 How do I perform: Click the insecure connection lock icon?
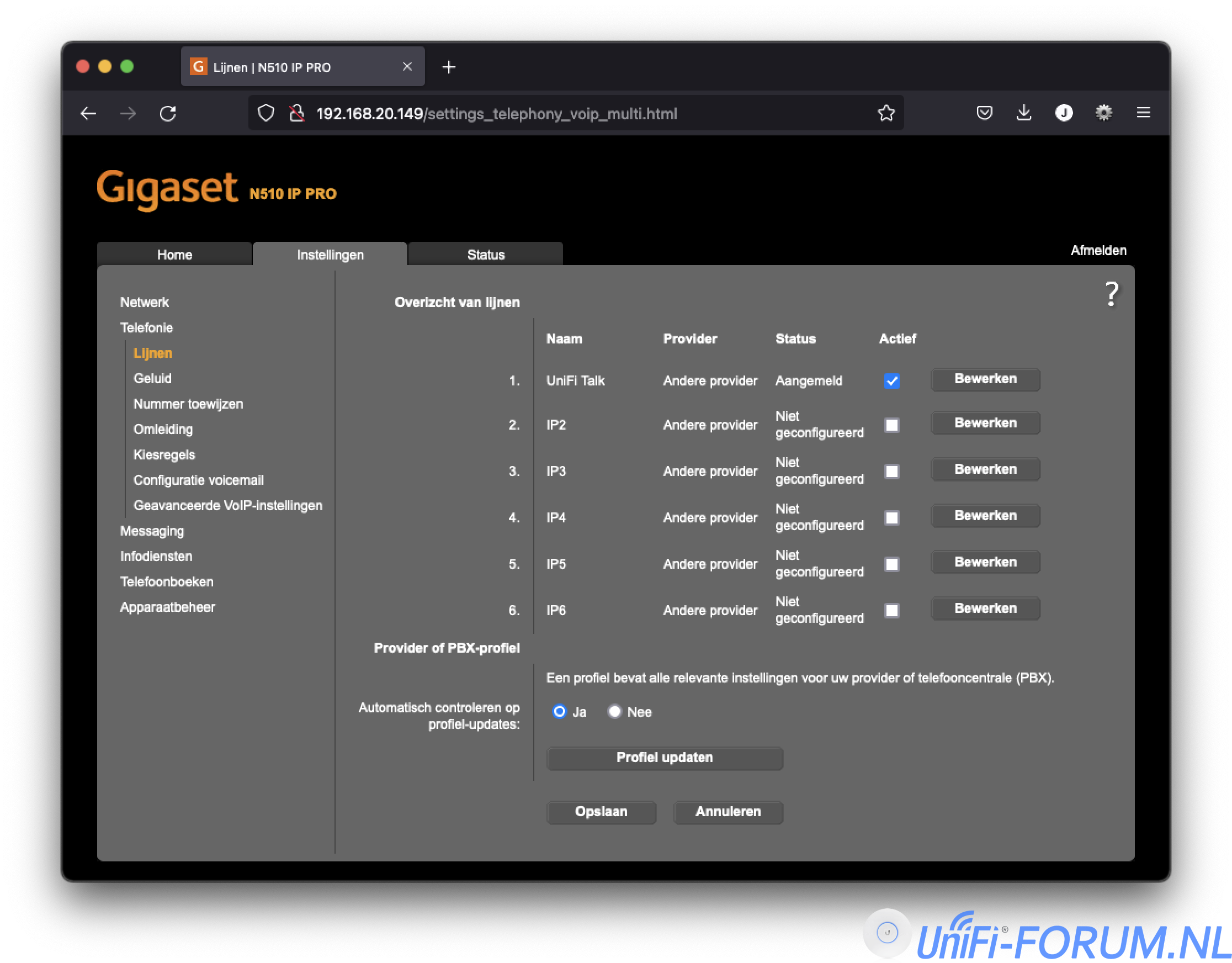[297, 113]
